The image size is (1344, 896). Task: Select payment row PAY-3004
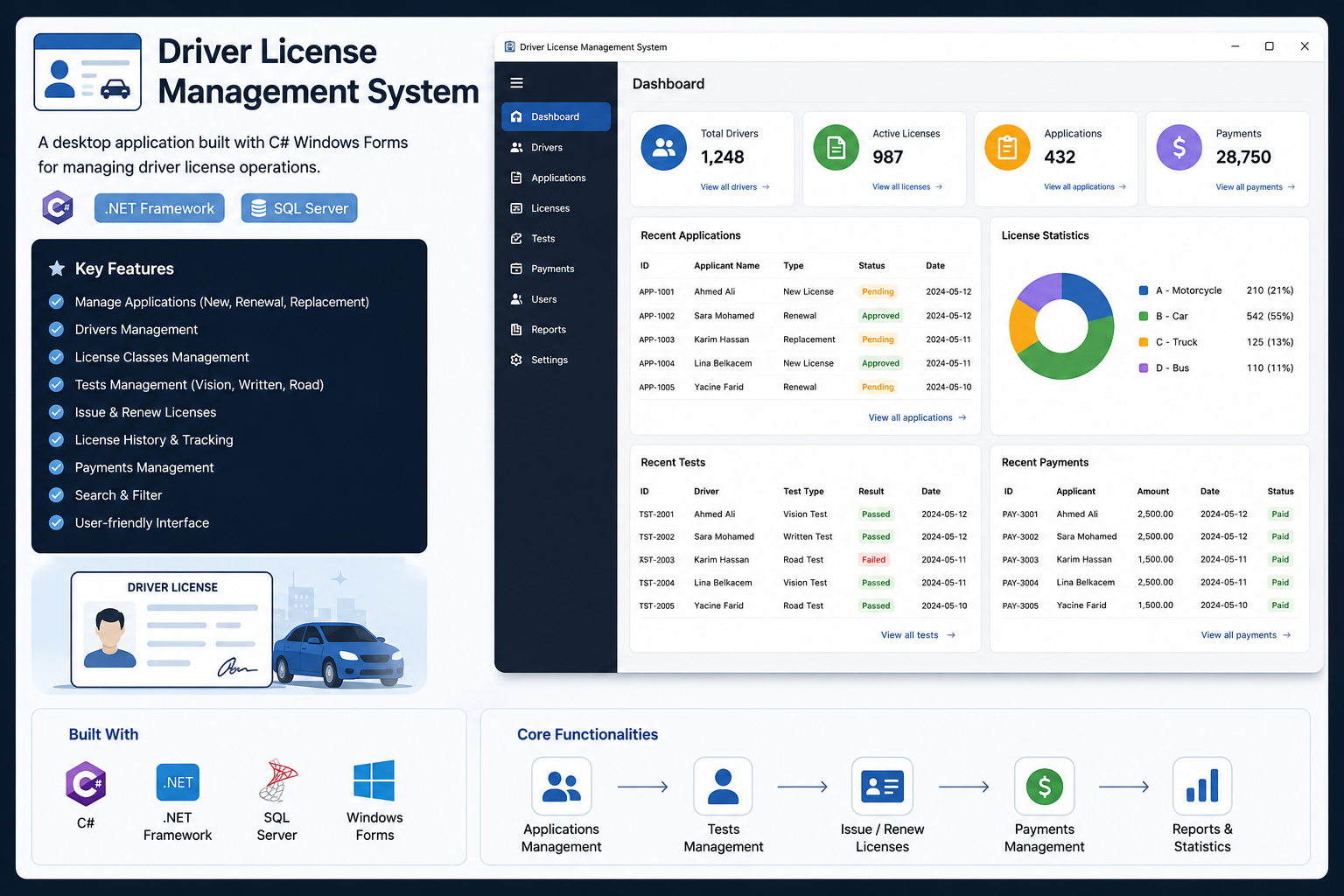1149,583
